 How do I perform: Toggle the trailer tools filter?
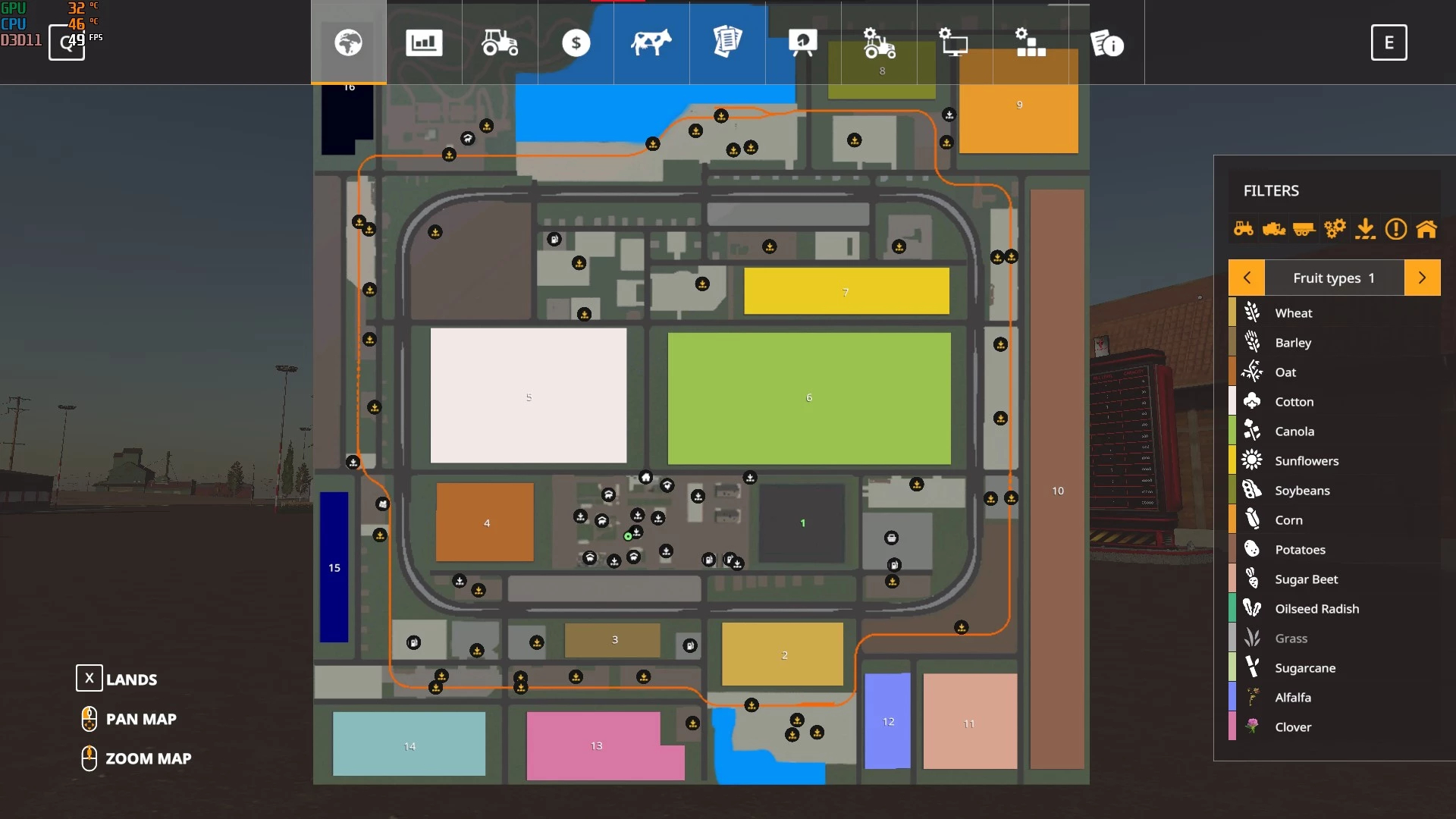1304,228
